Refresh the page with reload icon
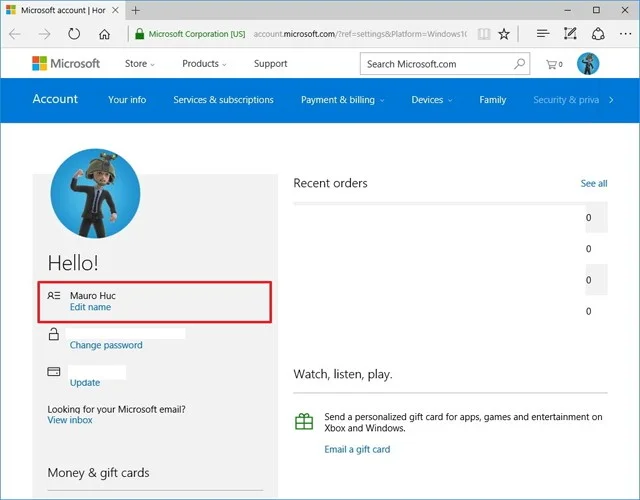Image resolution: width=640 pixels, height=500 pixels. tap(74, 33)
